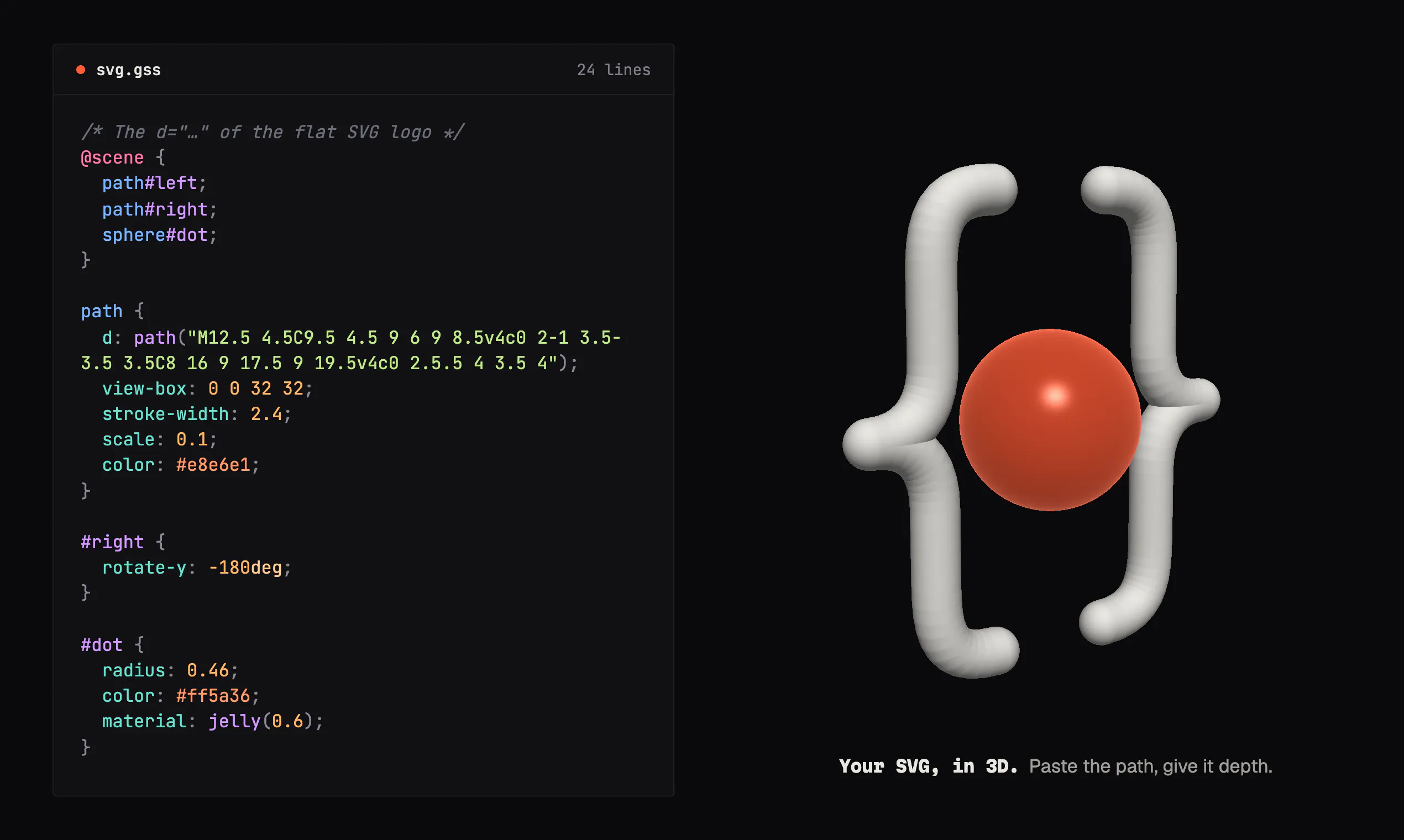Click the path#right line
Screen dimensions: 1404x840
click(159, 209)
